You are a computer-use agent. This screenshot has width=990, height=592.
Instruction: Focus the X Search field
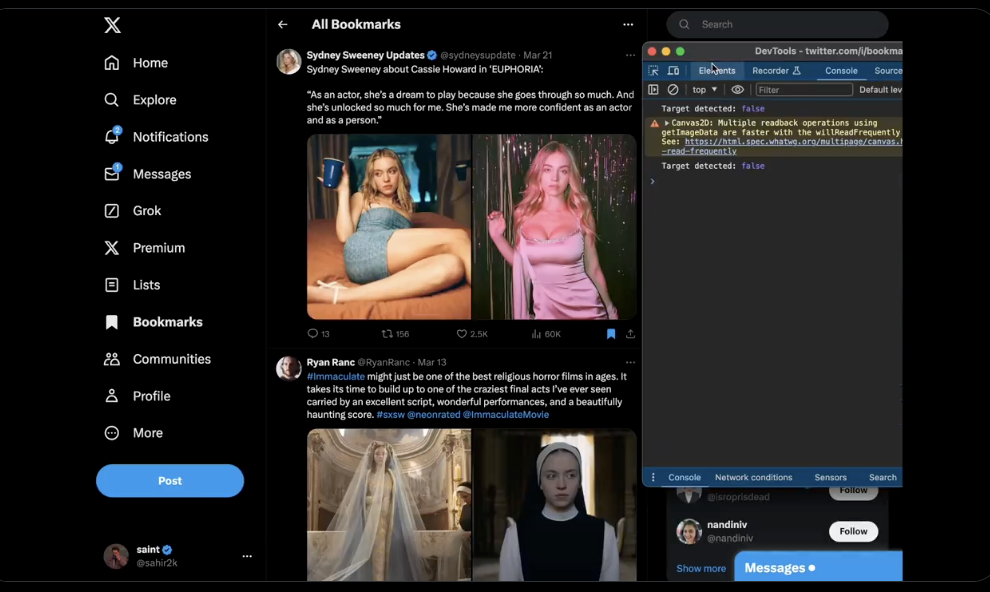(777, 25)
